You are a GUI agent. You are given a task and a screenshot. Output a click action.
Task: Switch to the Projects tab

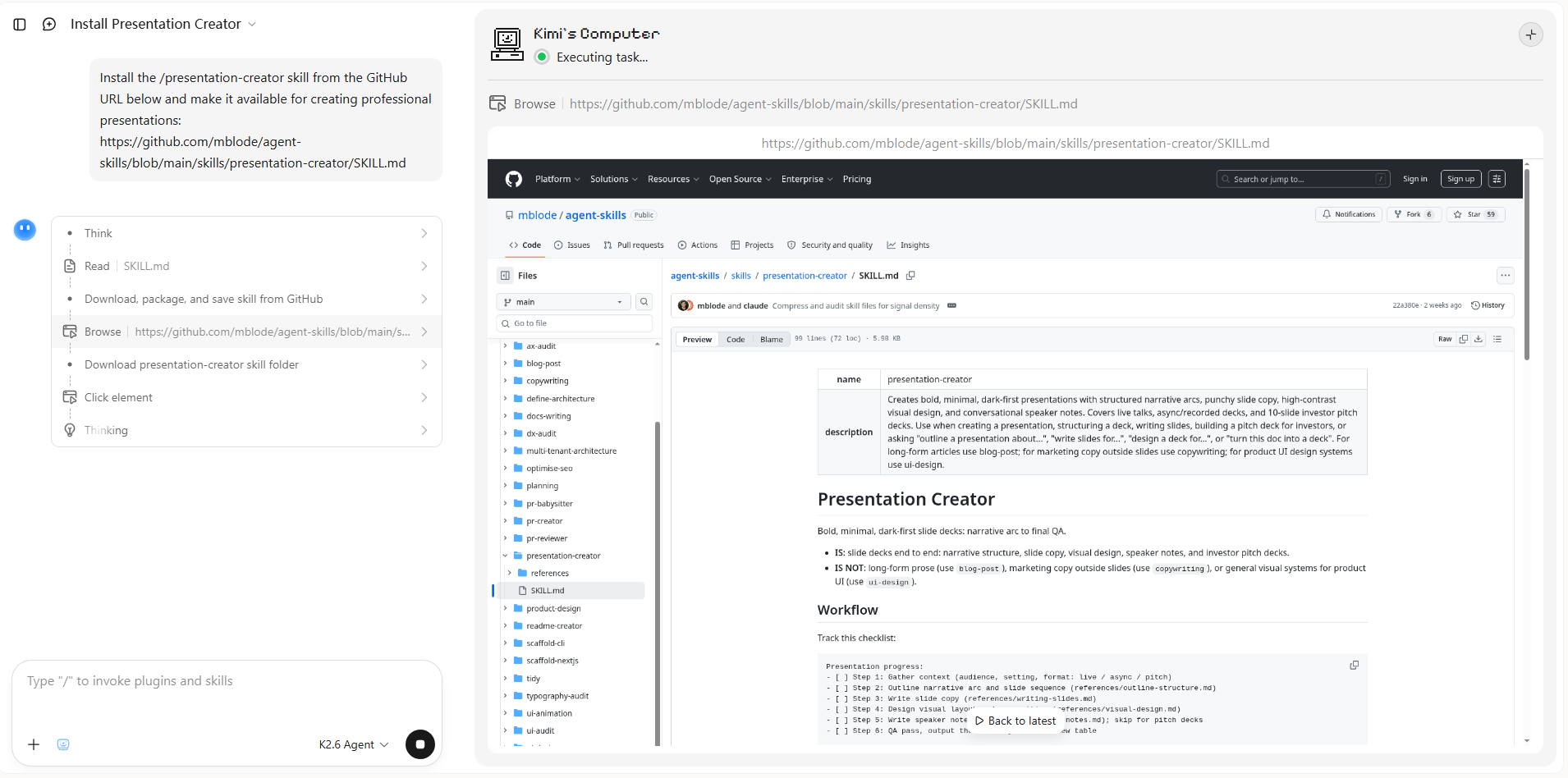tap(753, 245)
